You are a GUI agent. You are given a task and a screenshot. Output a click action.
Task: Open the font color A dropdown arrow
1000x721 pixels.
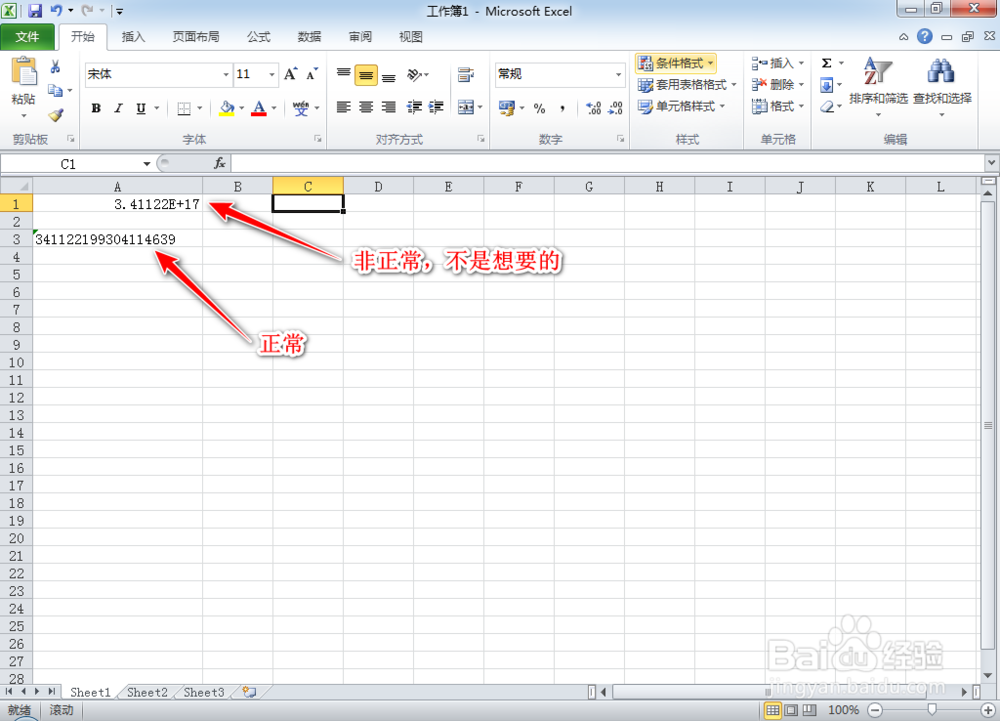pyautogui.click(x=272, y=108)
